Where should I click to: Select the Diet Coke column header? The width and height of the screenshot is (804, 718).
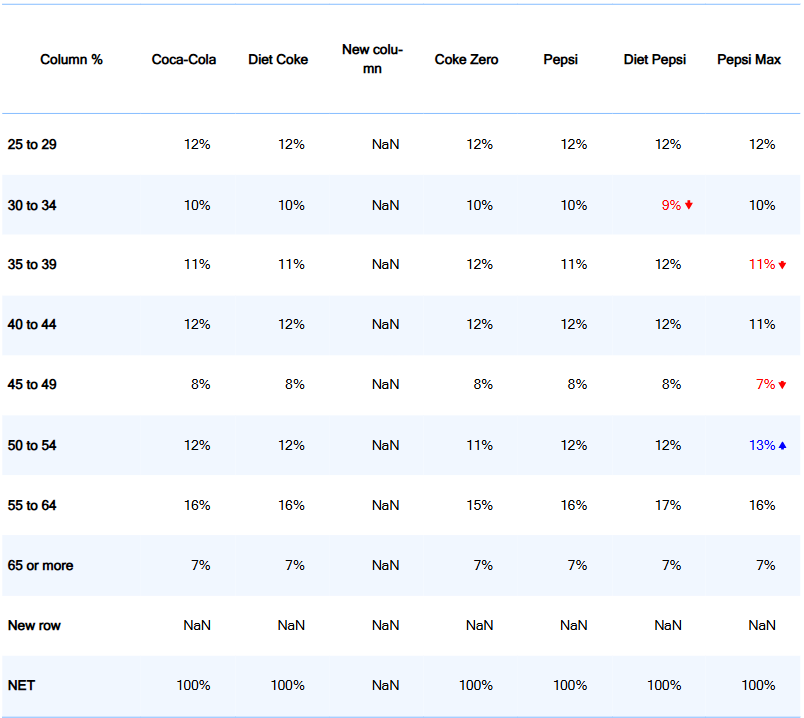coord(278,60)
